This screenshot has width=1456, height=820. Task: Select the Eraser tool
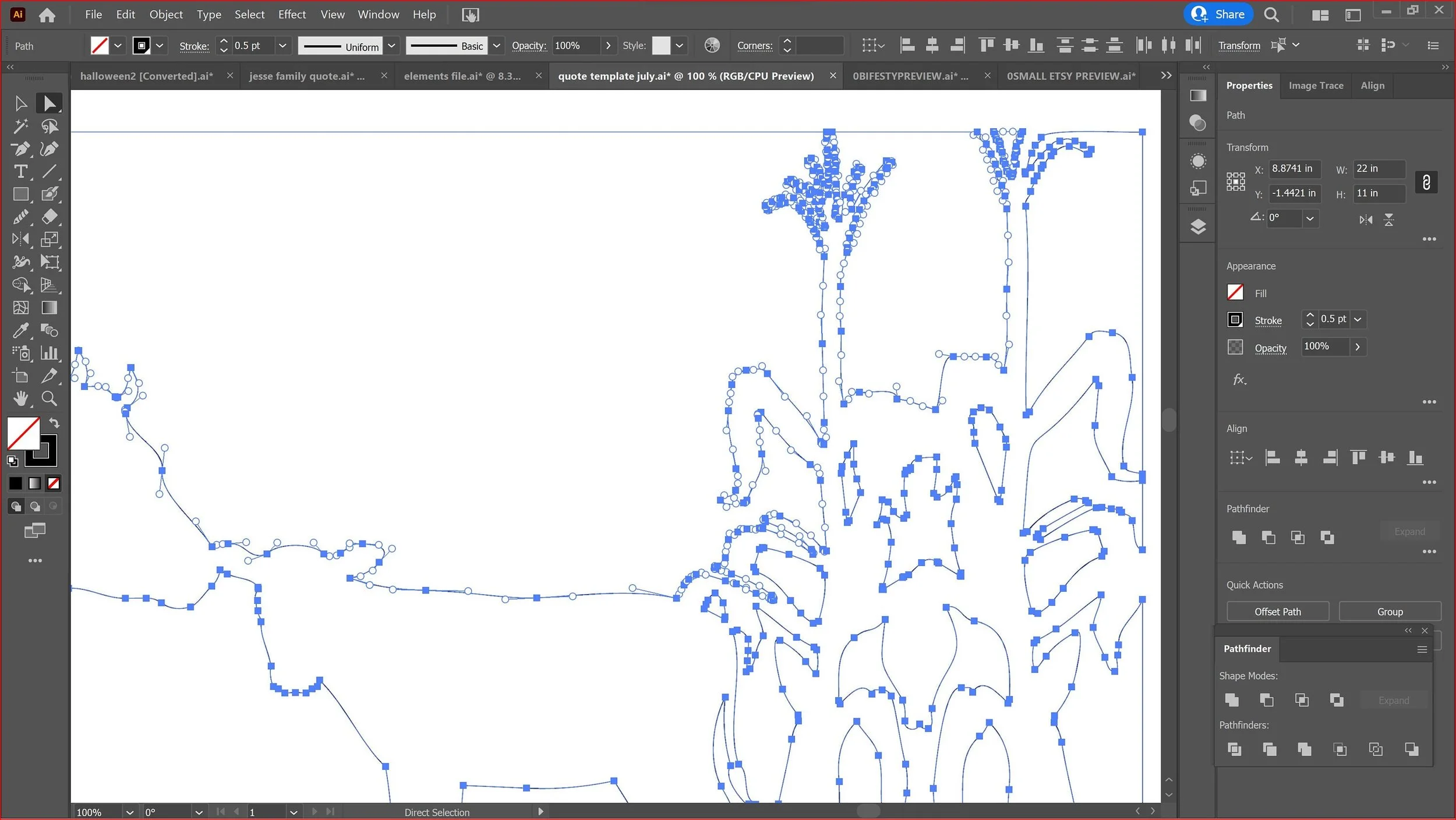click(x=50, y=217)
